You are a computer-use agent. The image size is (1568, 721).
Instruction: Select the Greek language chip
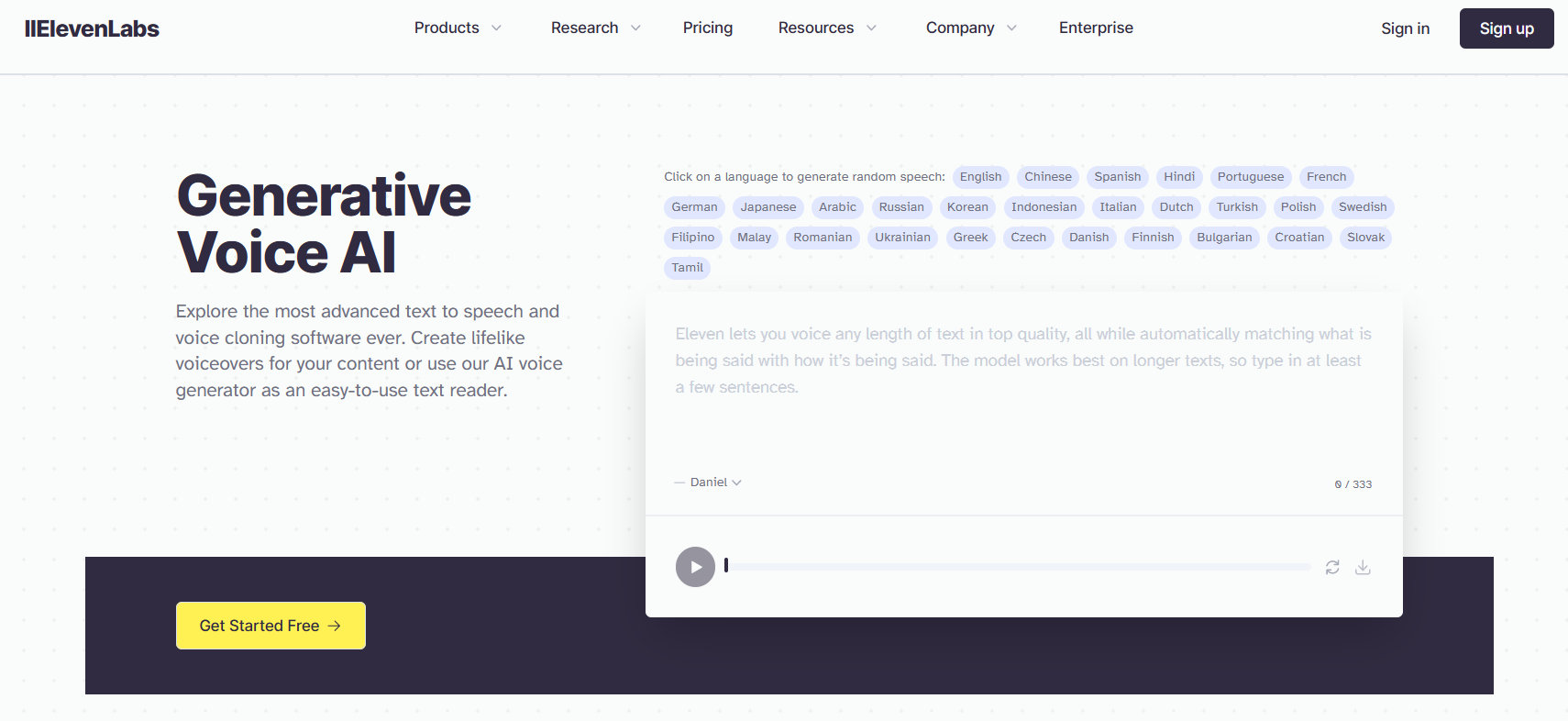[x=970, y=238]
